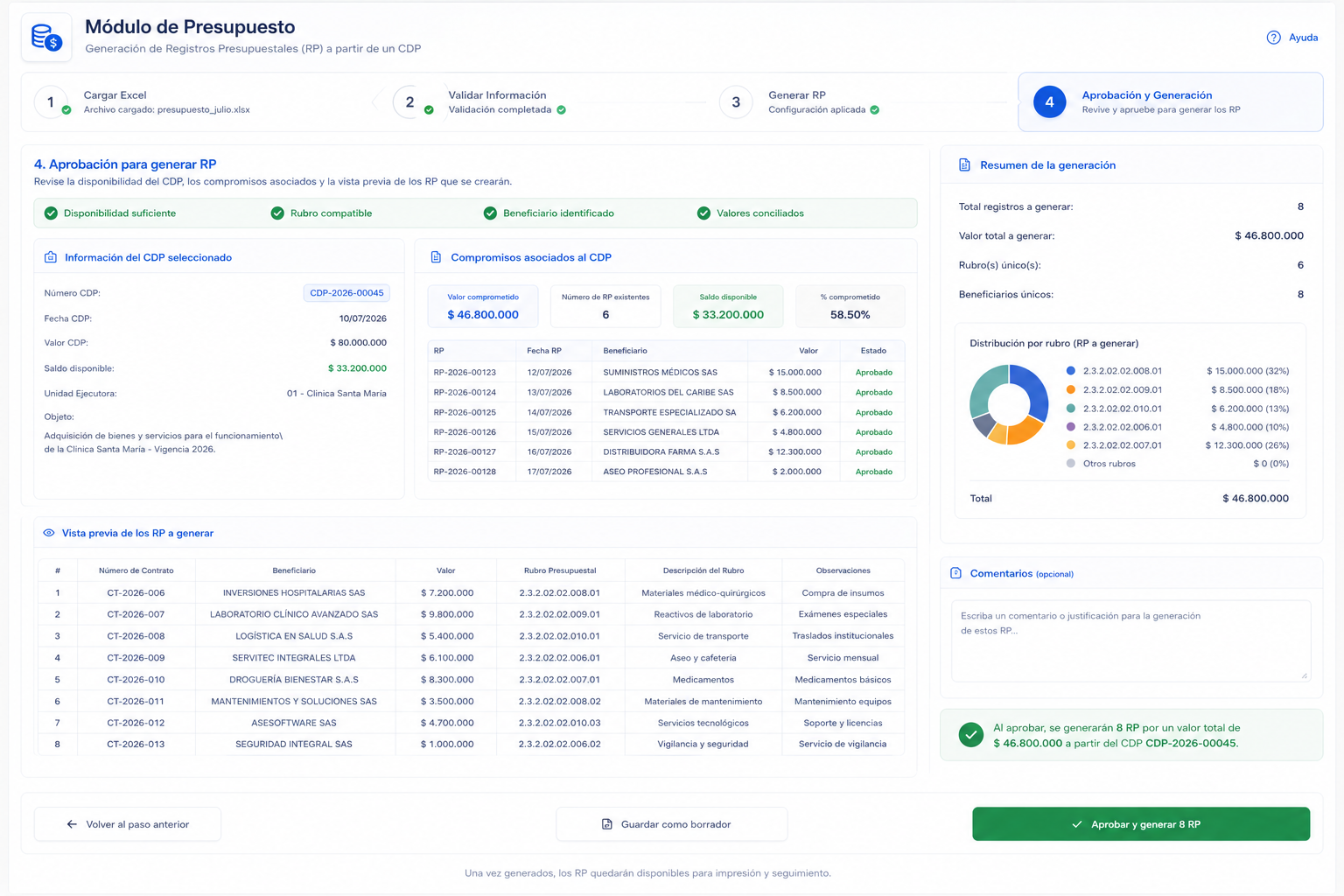Click the rubro code 2.3.2.02.02.010.03 cell
The width and height of the screenshot is (1344, 896).
(x=560, y=723)
